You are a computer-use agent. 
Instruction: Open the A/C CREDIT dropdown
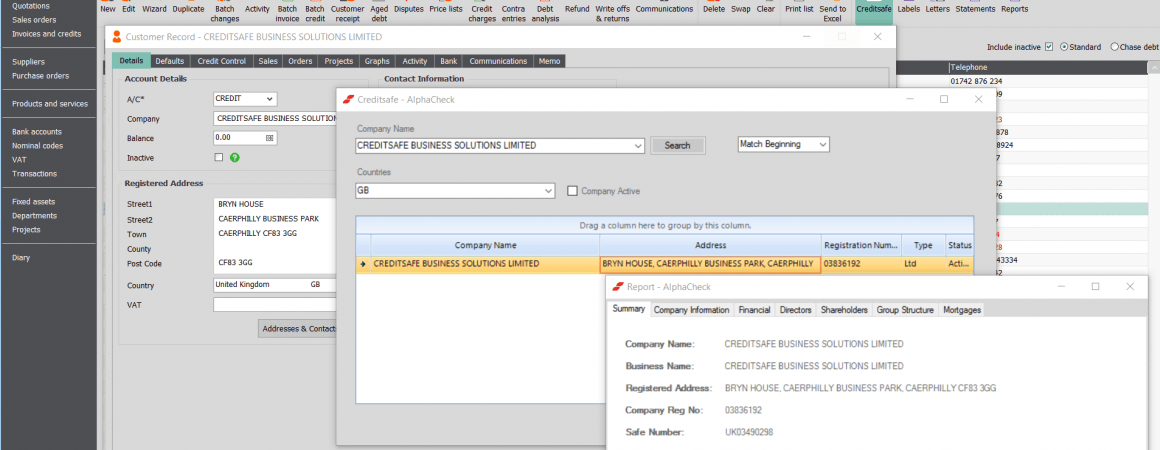tap(270, 98)
